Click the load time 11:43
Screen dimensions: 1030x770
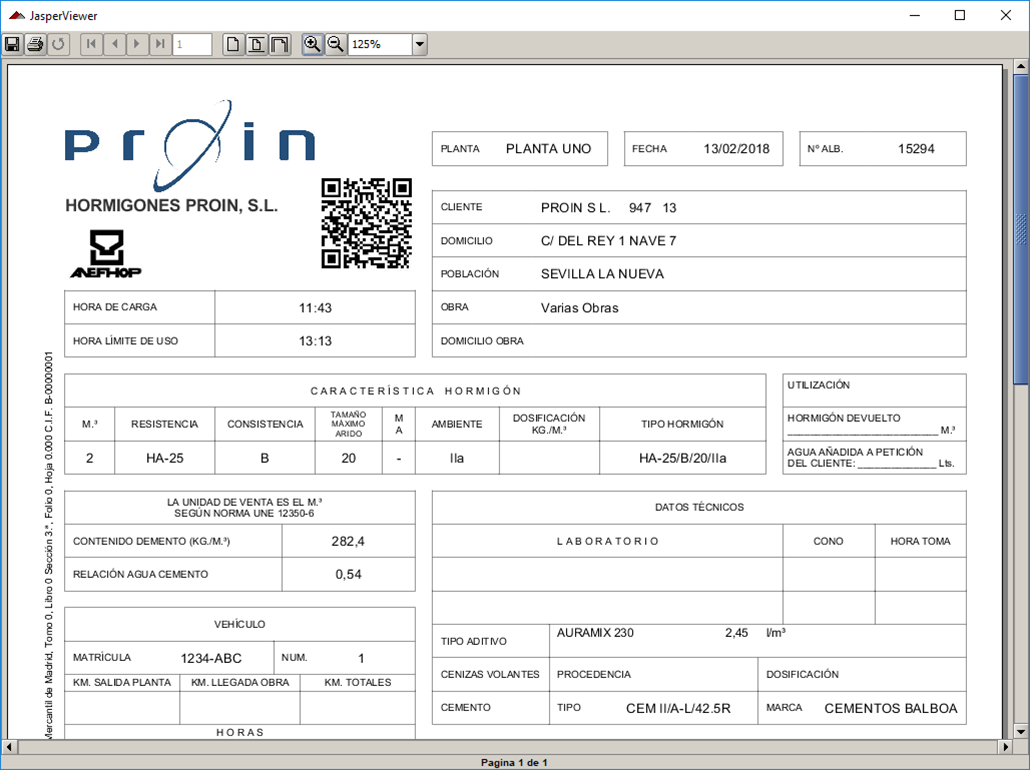coord(315,308)
